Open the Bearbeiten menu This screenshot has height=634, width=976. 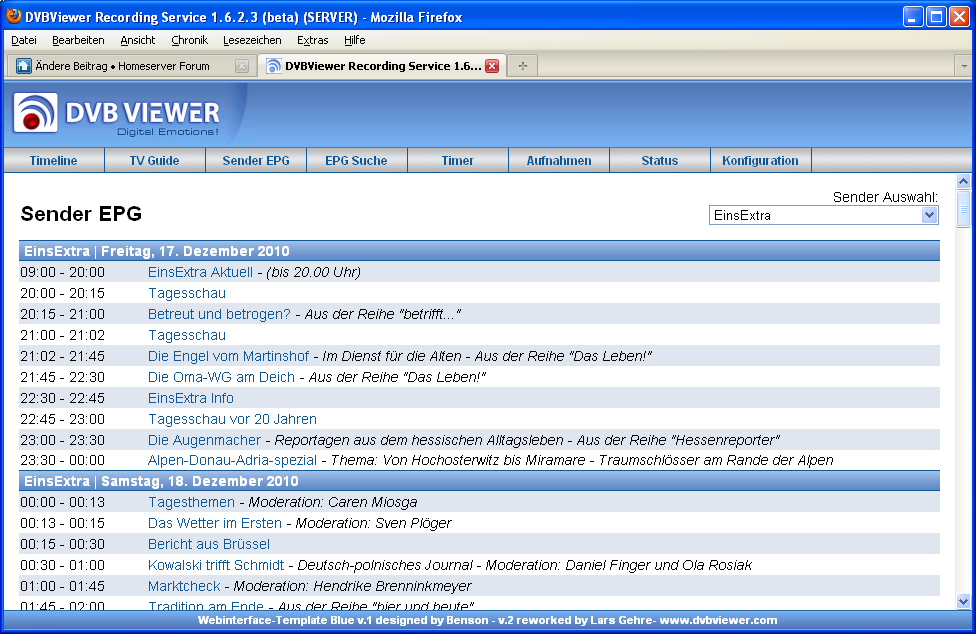(78, 40)
